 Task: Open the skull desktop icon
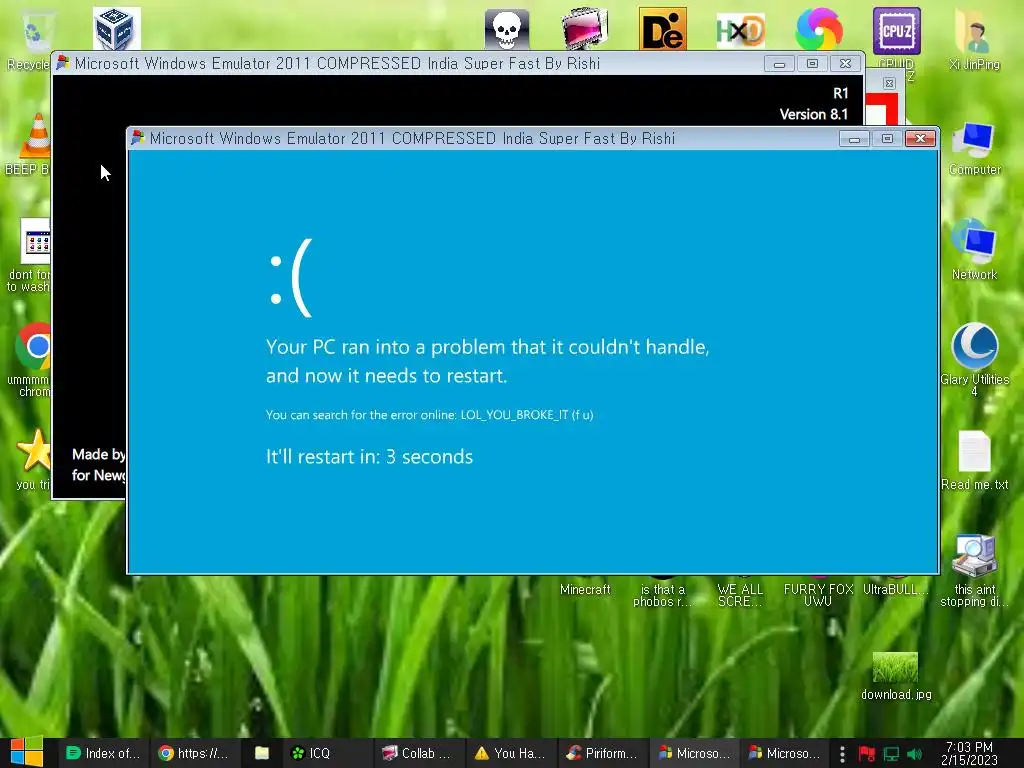(x=507, y=29)
